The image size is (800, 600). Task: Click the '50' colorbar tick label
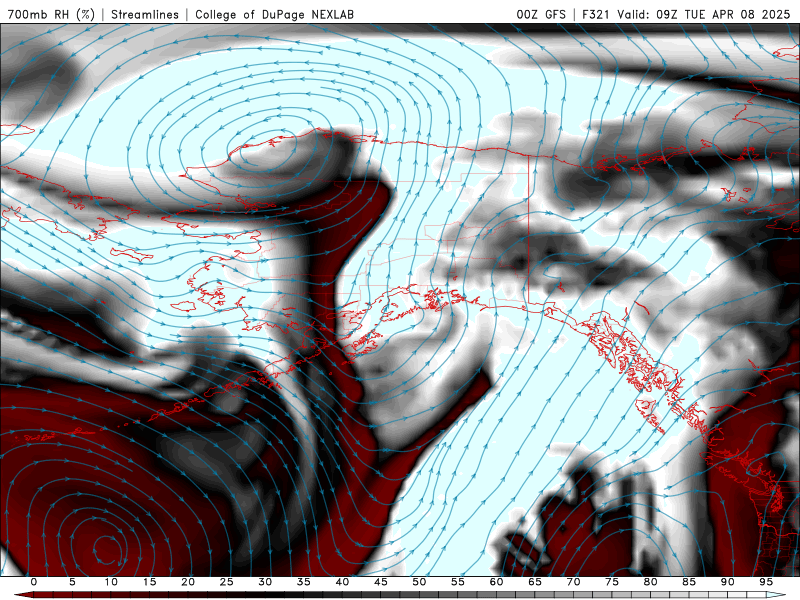[419, 582]
